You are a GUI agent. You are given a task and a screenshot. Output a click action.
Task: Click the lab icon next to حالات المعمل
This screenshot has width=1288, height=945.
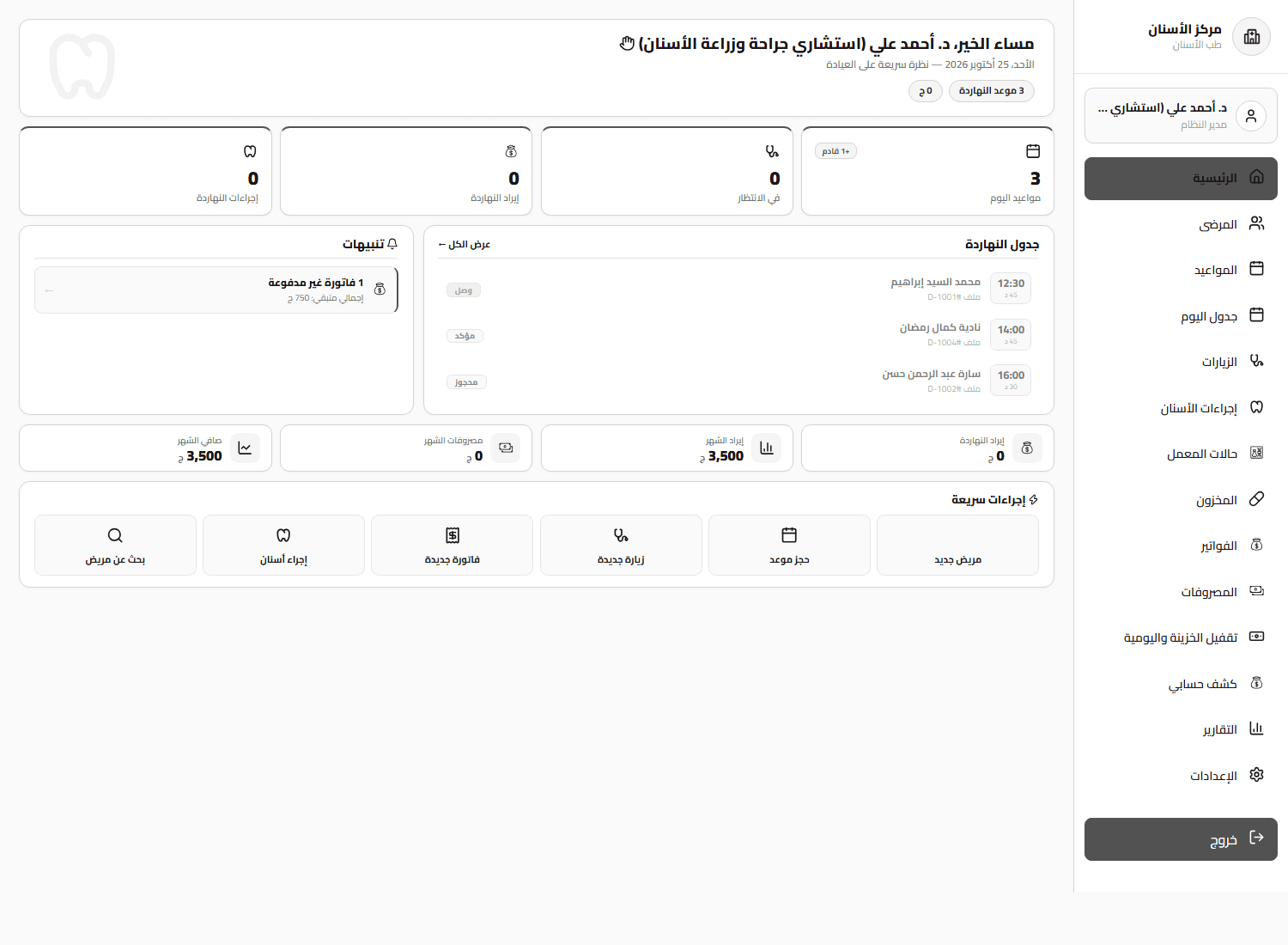pos(1256,453)
